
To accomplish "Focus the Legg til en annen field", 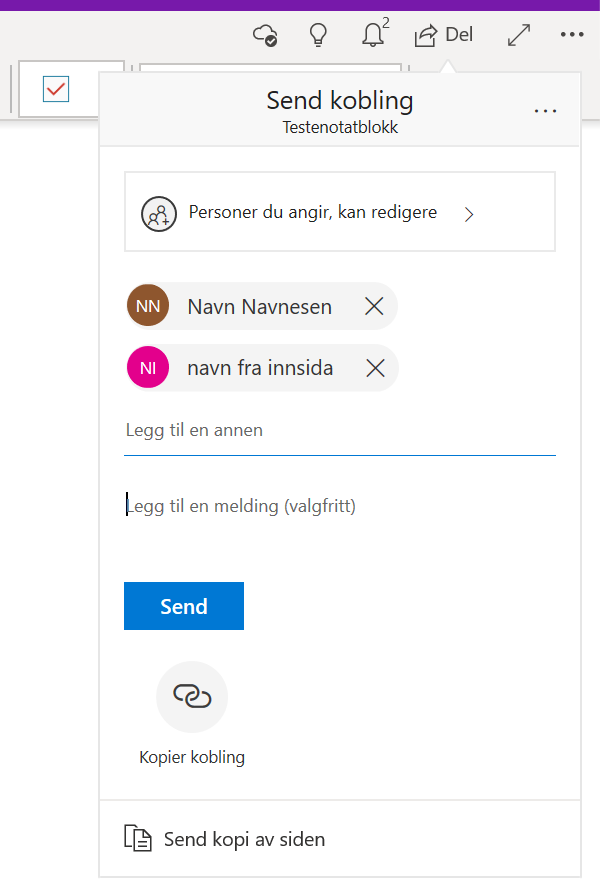I will click(x=340, y=431).
